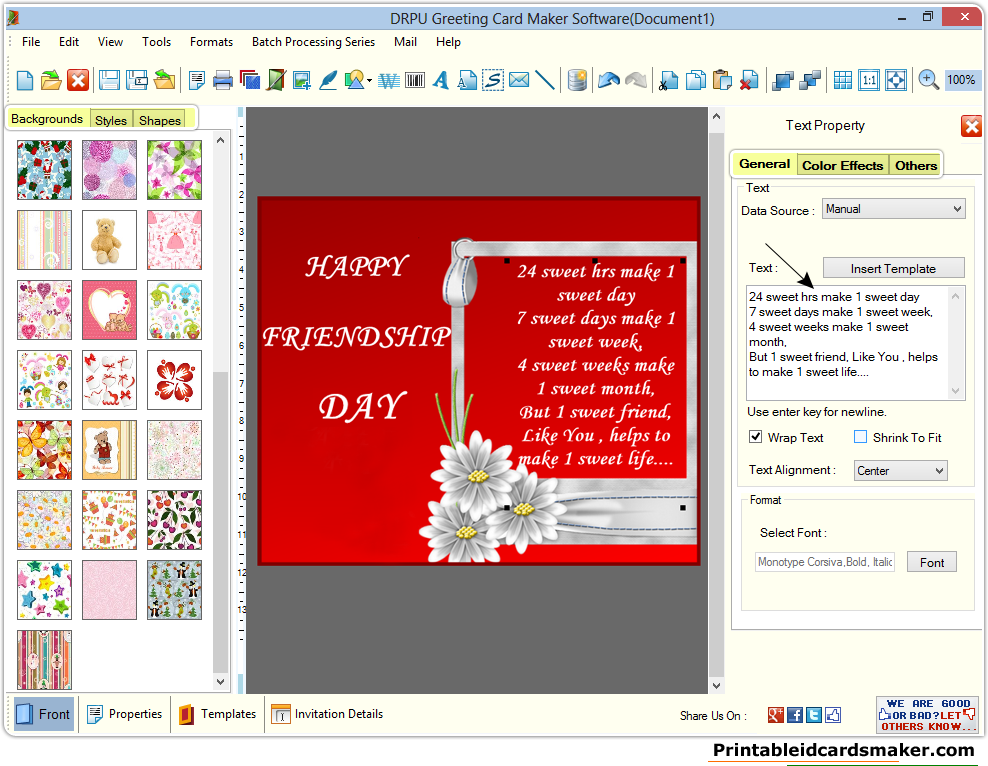The height and width of the screenshot is (766, 988).
Task: Click the backgrounds list scroll-down arrow
Action: tap(221, 681)
